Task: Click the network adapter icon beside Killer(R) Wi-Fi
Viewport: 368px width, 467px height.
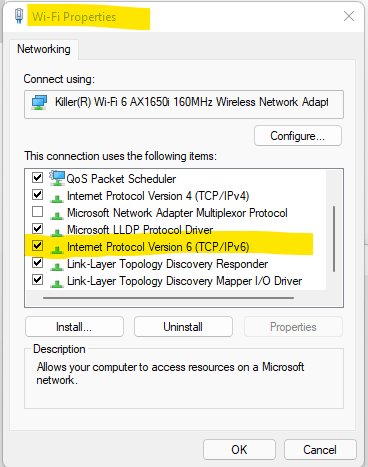Action: click(39, 102)
